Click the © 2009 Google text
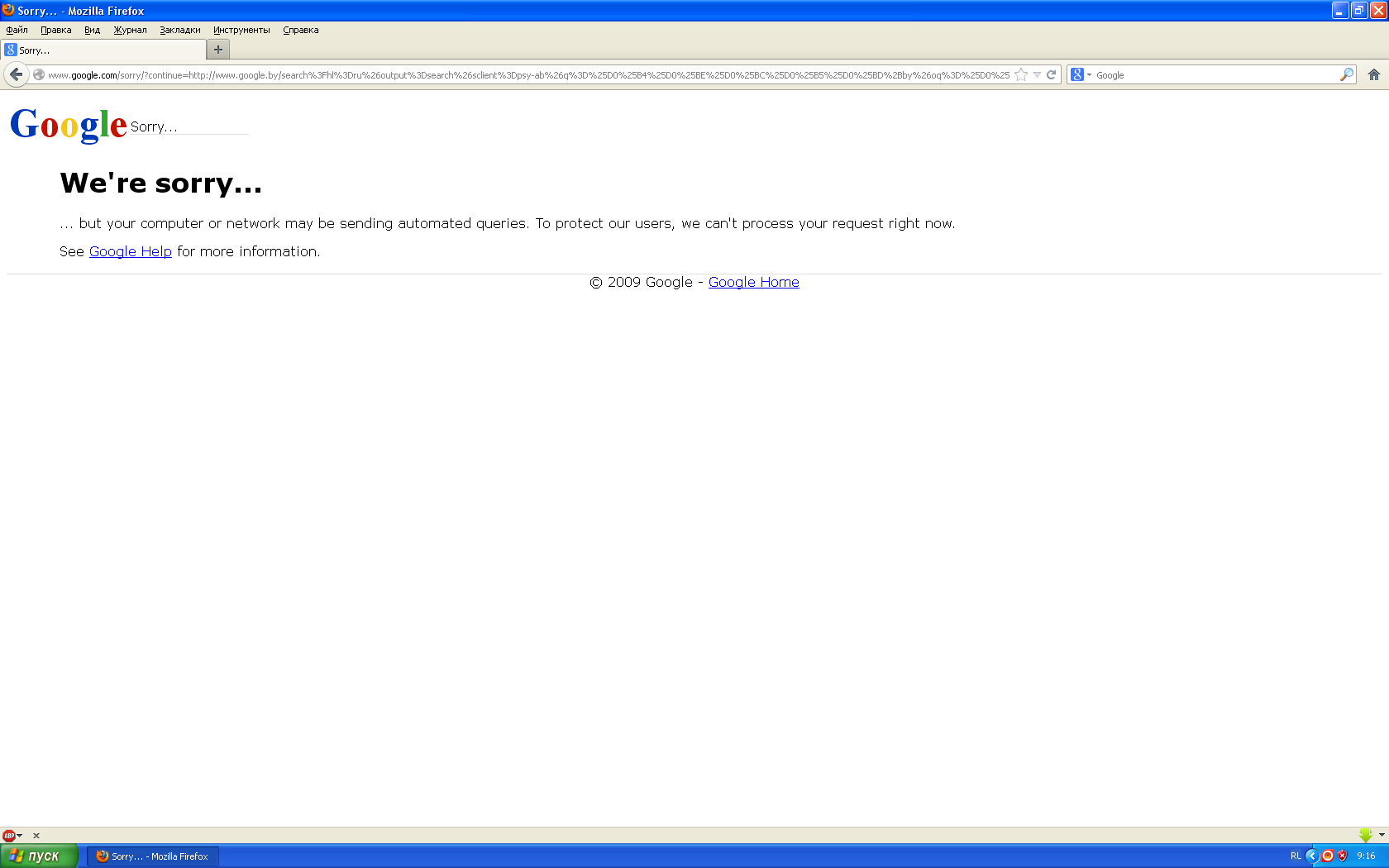The width and height of the screenshot is (1389, 868). [x=642, y=282]
